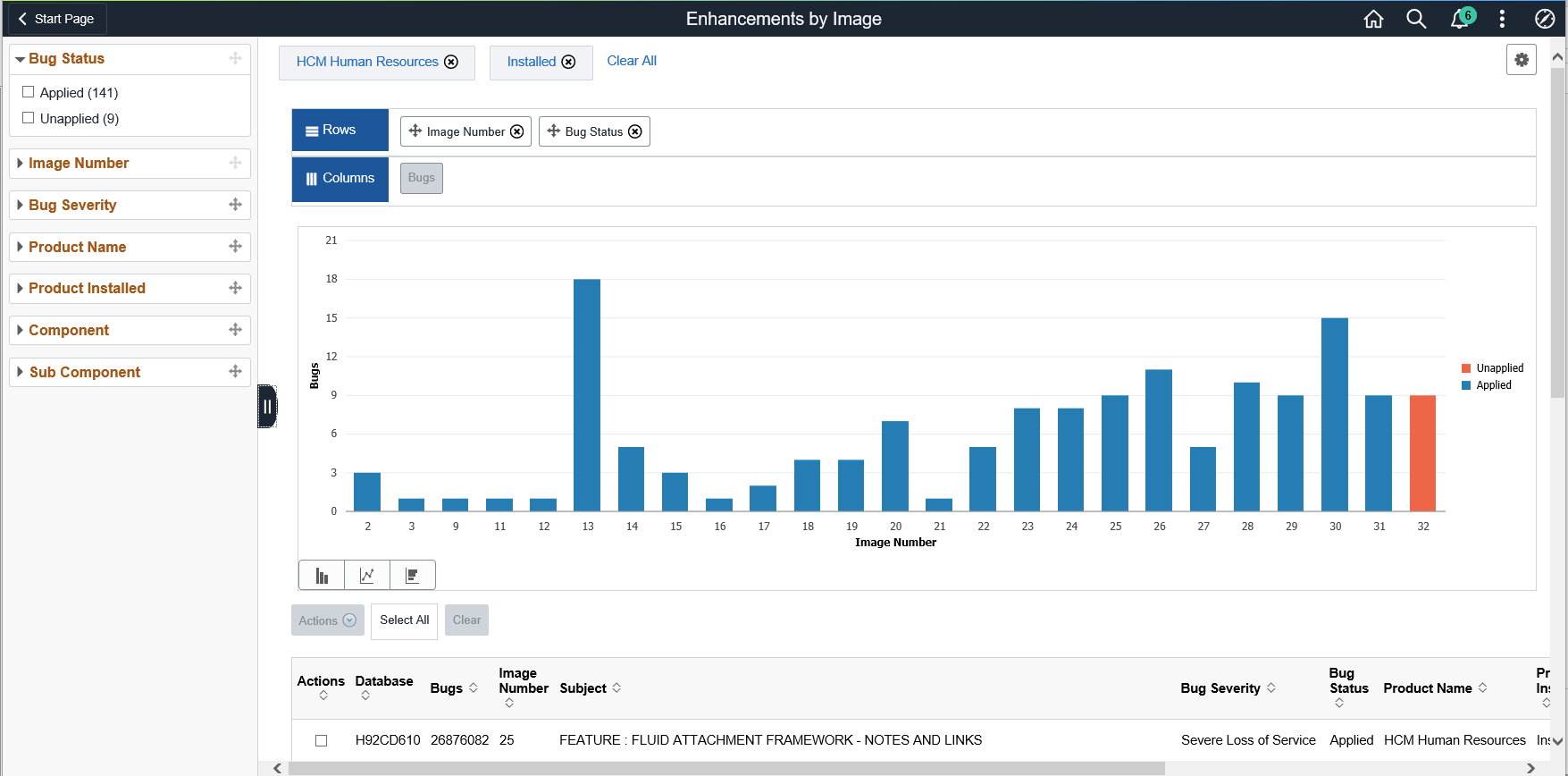The image size is (1568, 776).
Task: Open the Home icon in header
Action: point(1373,19)
